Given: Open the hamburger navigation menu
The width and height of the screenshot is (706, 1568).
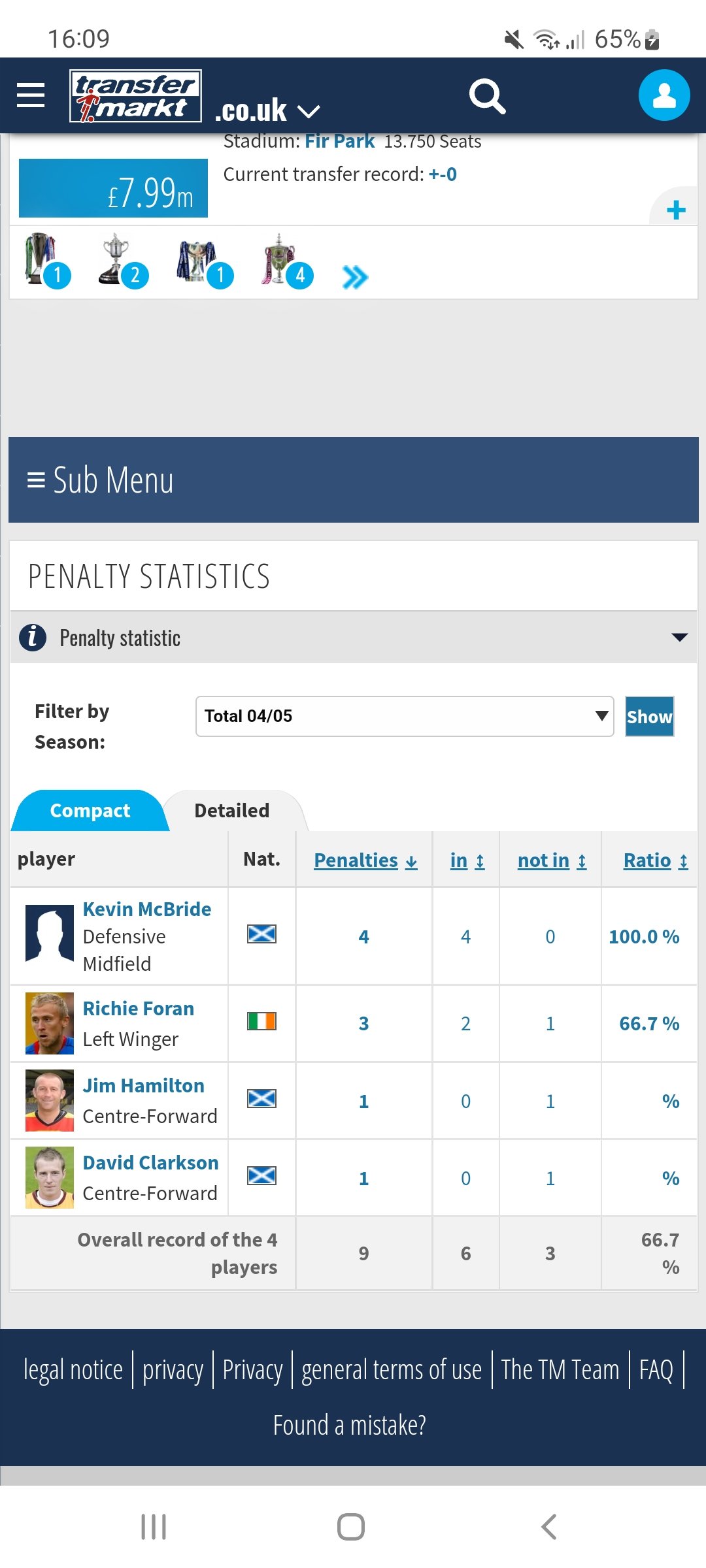Looking at the screenshot, I should click(x=31, y=95).
